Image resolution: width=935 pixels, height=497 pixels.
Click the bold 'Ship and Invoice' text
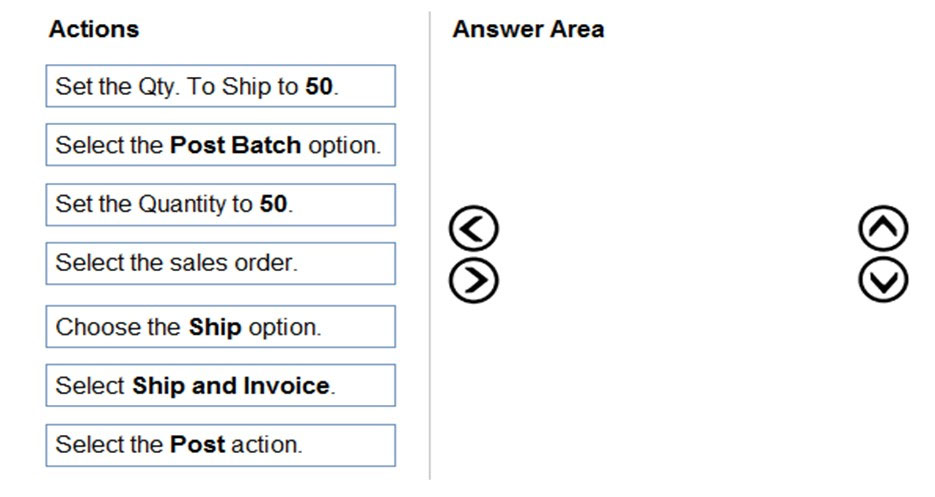tap(231, 386)
